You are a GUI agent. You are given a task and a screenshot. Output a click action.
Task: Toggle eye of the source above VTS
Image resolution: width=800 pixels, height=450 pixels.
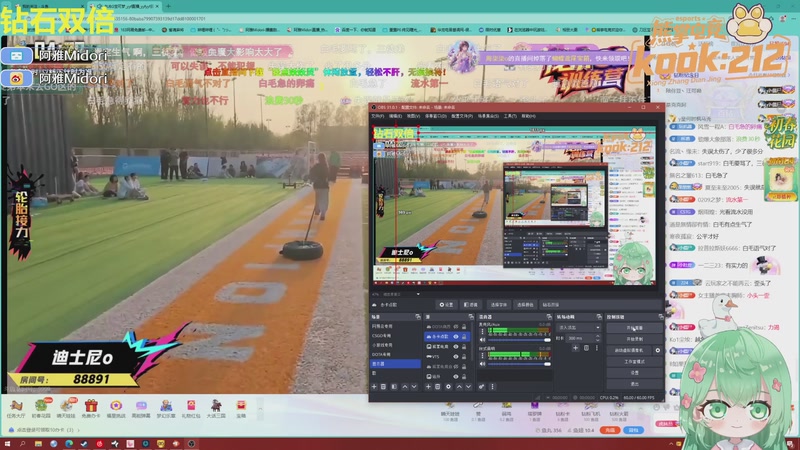pyautogui.click(x=456, y=346)
